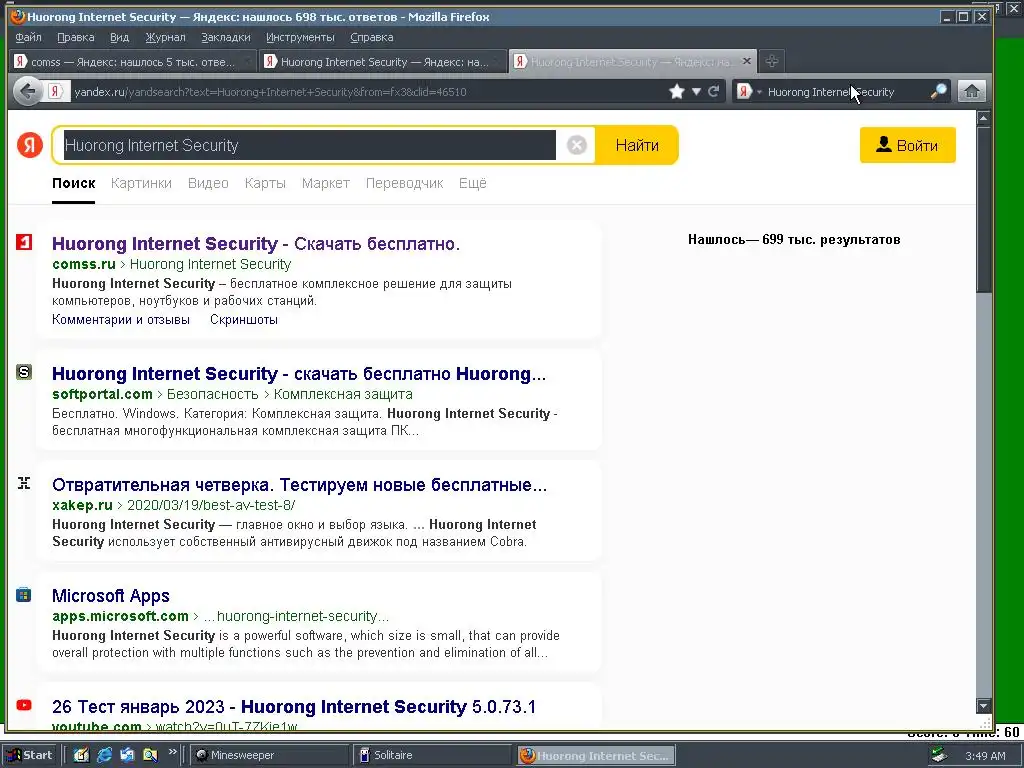
Task: Open the Журнал menu
Action: click(x=165, y=37)
